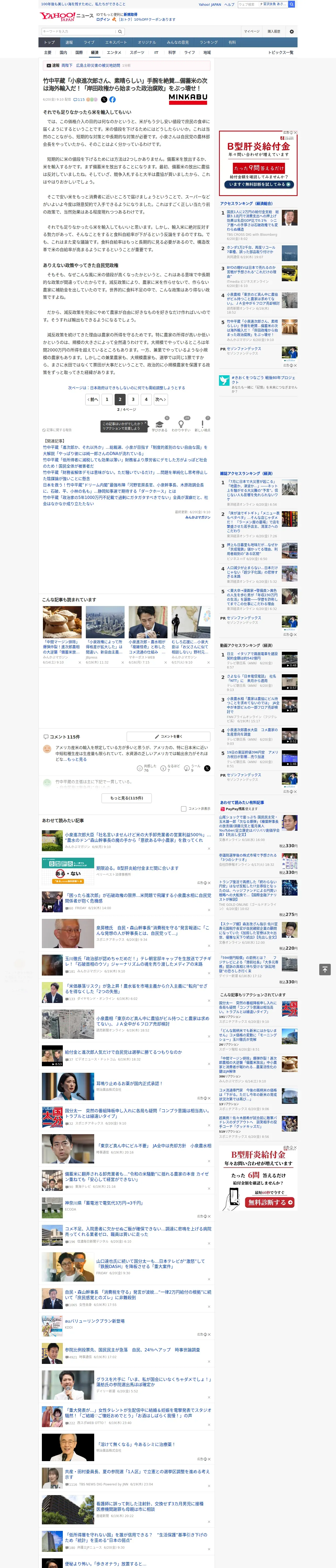Open the ランキング tab
The height and width of the screenshot is (1568, 336).
[209, 43]
